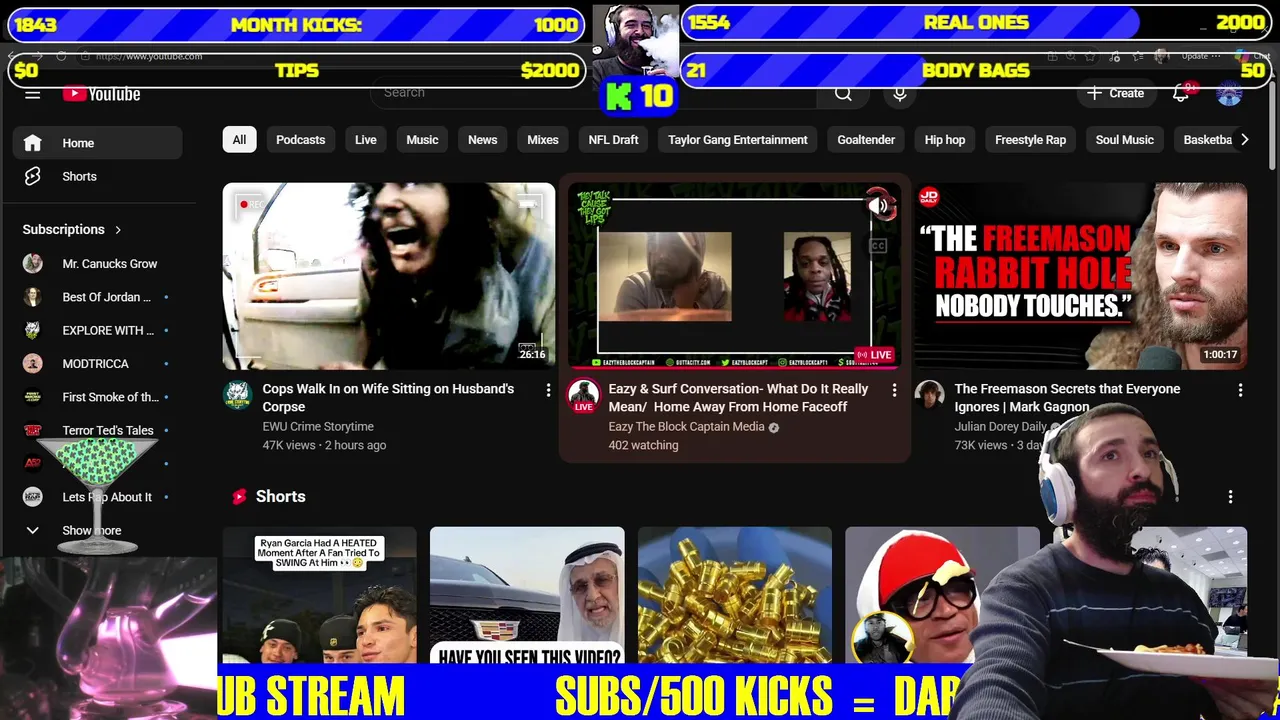Select Taylor Gang Entertainment chip
The height and width of the screenshot is (720, 1280).
click(x=738, y=140)
